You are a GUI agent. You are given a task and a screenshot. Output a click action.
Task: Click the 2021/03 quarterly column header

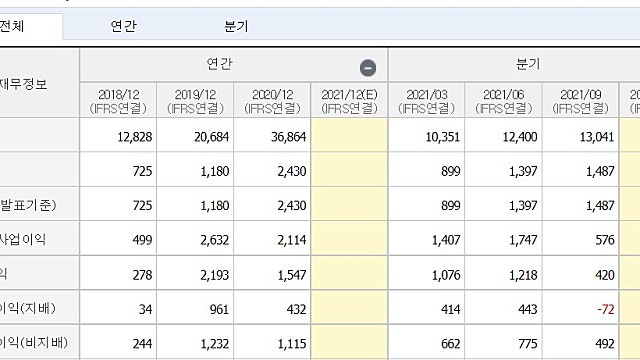[427, 101]
